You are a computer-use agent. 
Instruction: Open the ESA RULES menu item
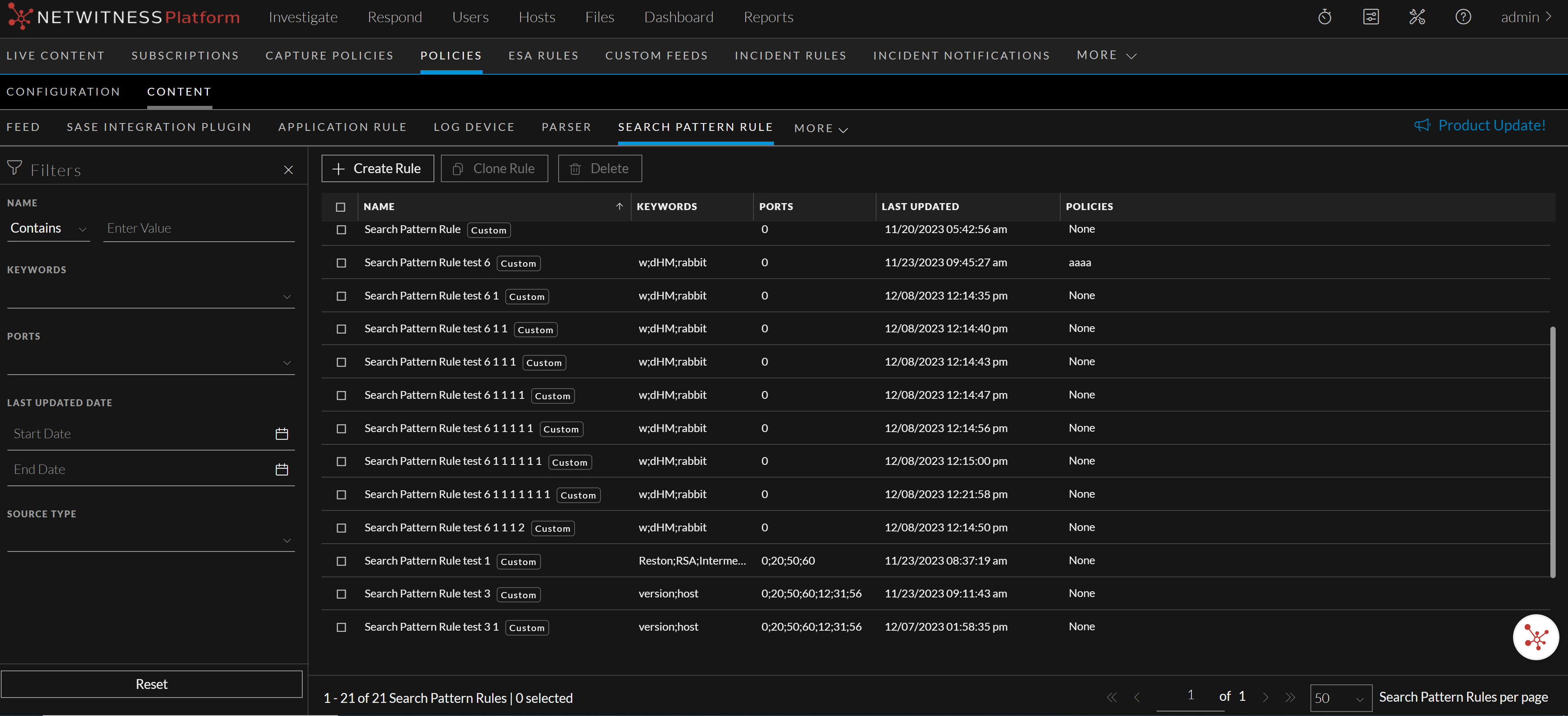[x=543, y=55]
